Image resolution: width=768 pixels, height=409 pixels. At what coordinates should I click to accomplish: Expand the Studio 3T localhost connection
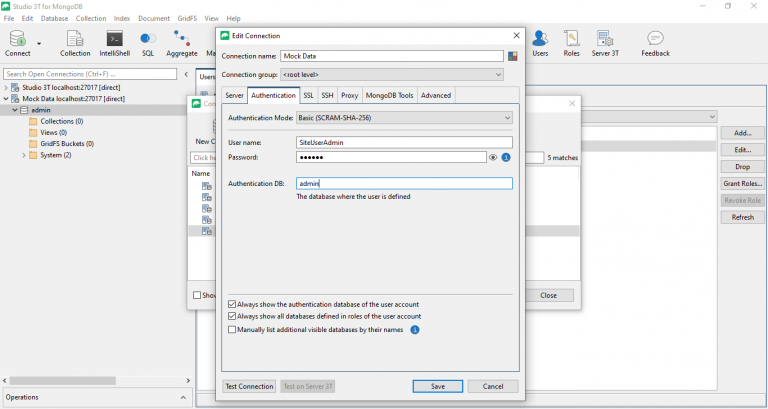click(x=6, y=87)
